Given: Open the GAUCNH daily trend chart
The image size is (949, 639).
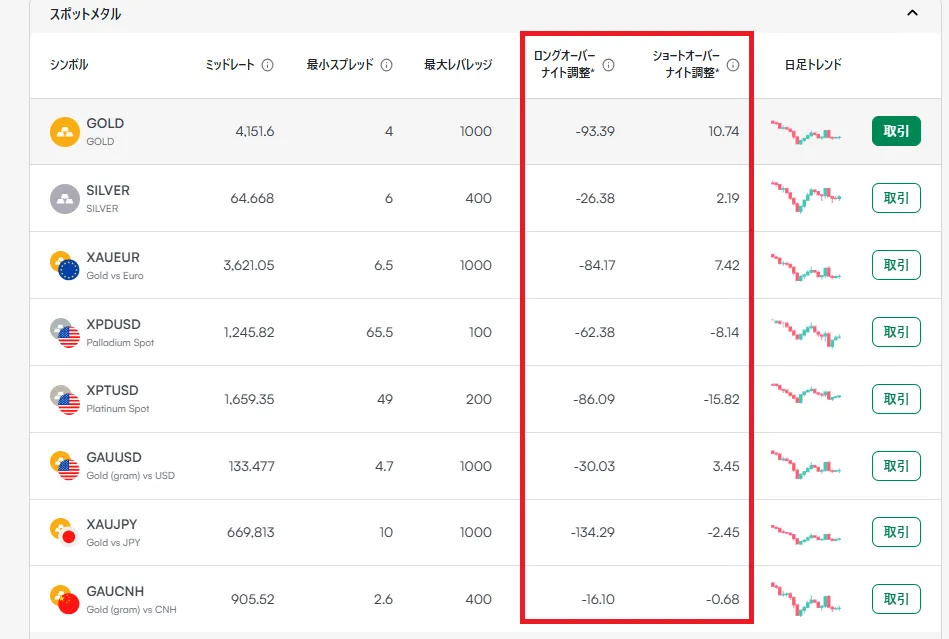Looking at the screenshot, I should [806, 598].
